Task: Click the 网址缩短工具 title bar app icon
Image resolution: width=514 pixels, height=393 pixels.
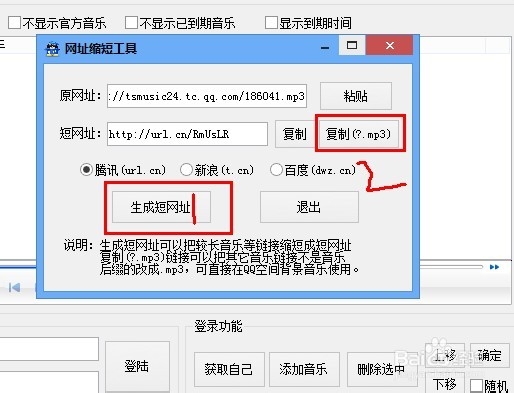Action: pos(52,49)
